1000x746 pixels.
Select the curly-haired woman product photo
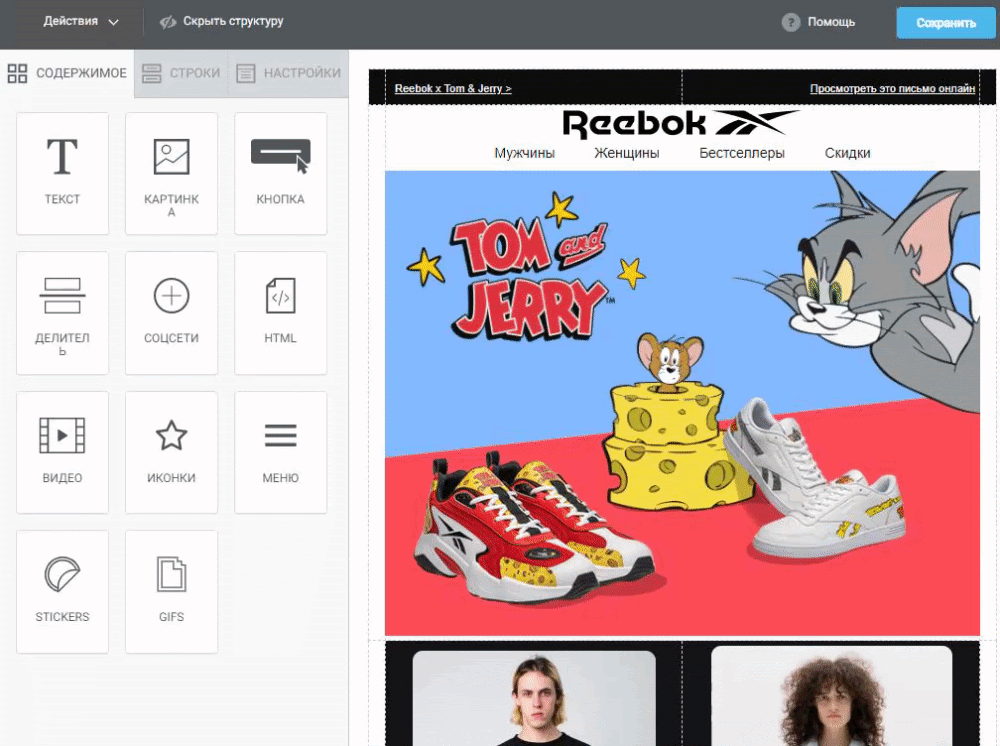pos(831,696)
